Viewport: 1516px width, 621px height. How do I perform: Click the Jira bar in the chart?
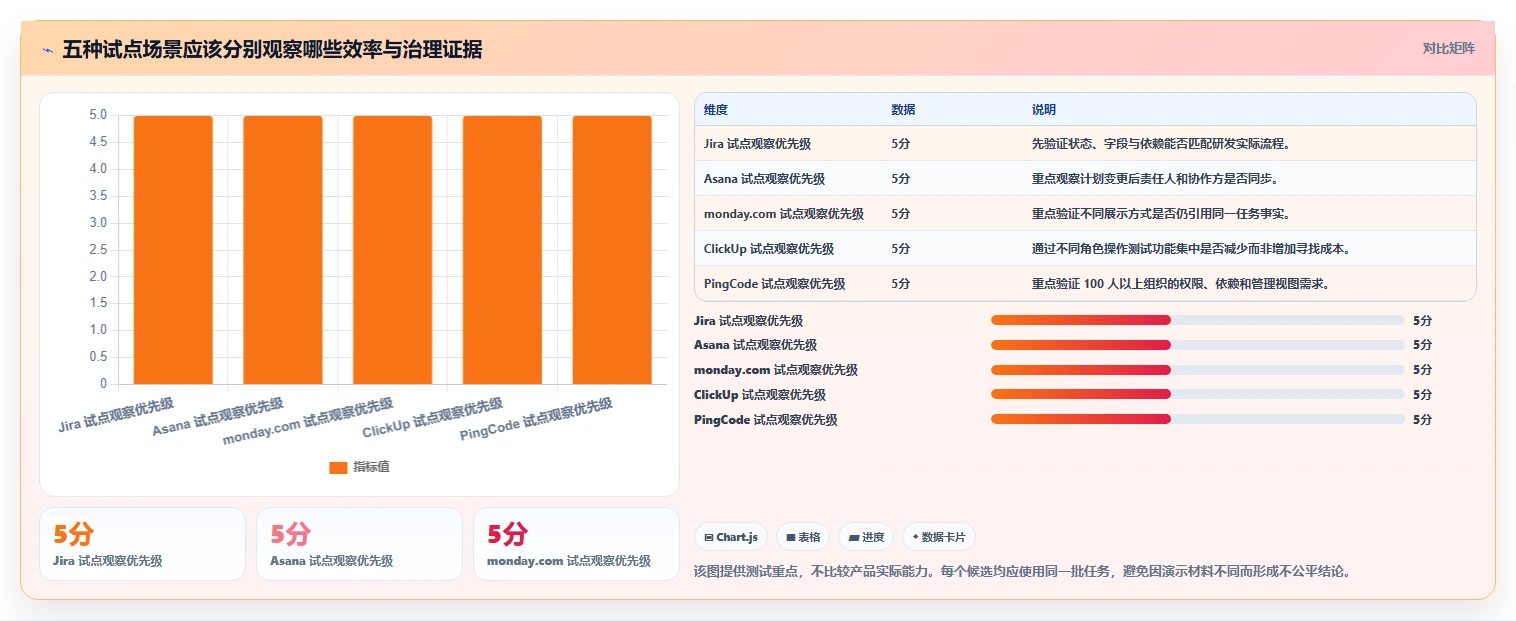tap(173, 250)
